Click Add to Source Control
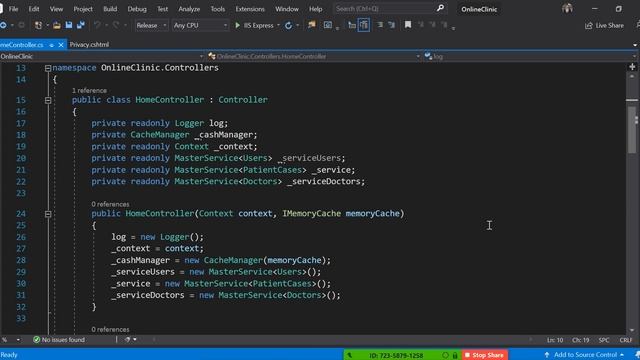 click(585, 355)
